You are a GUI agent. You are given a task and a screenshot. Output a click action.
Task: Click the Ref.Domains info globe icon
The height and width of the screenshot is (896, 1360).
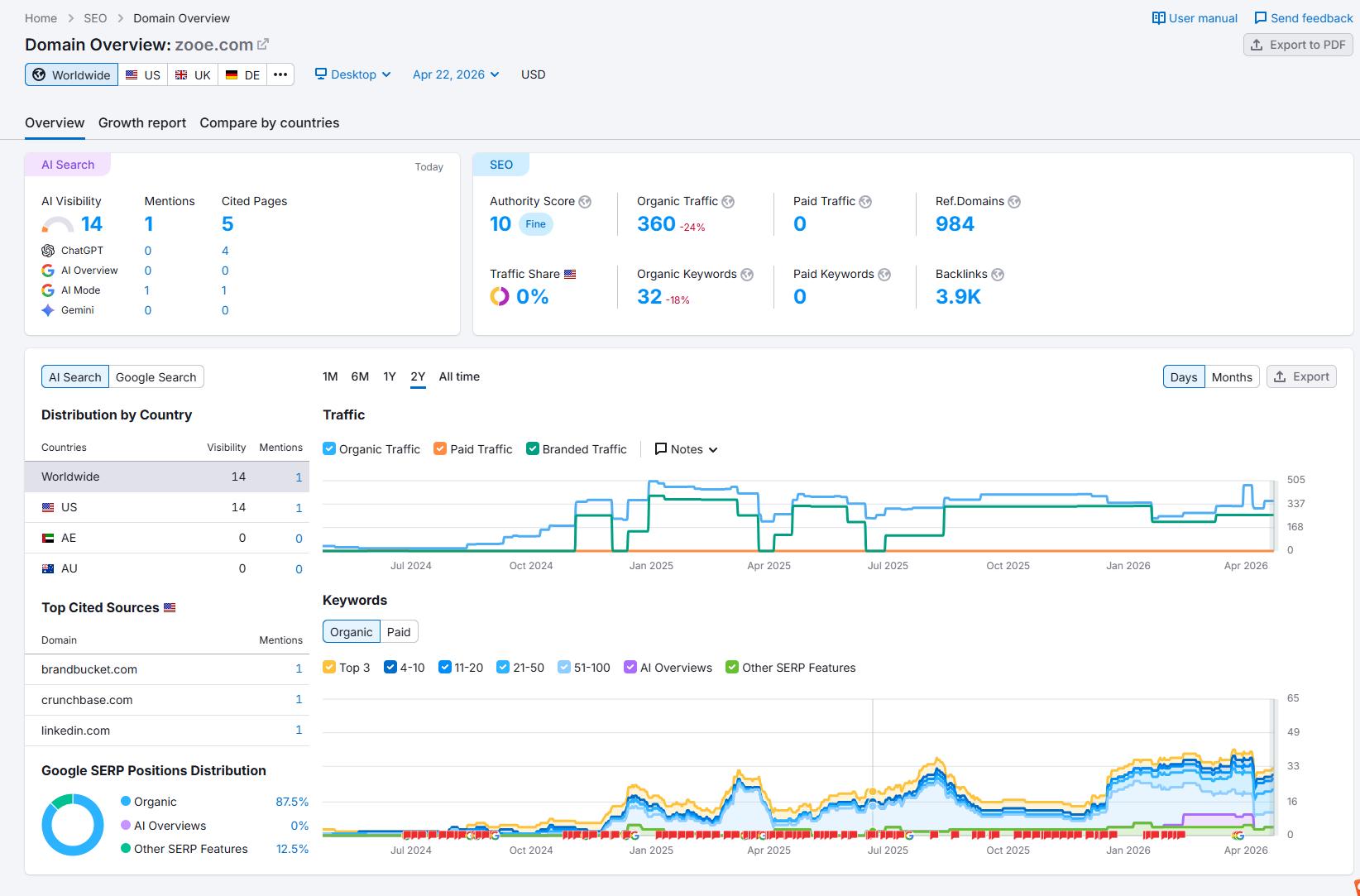coord(1014,202)
